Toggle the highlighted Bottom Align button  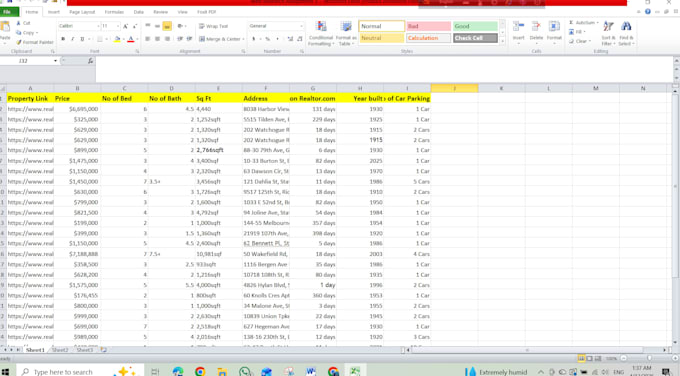coord(167,26)
